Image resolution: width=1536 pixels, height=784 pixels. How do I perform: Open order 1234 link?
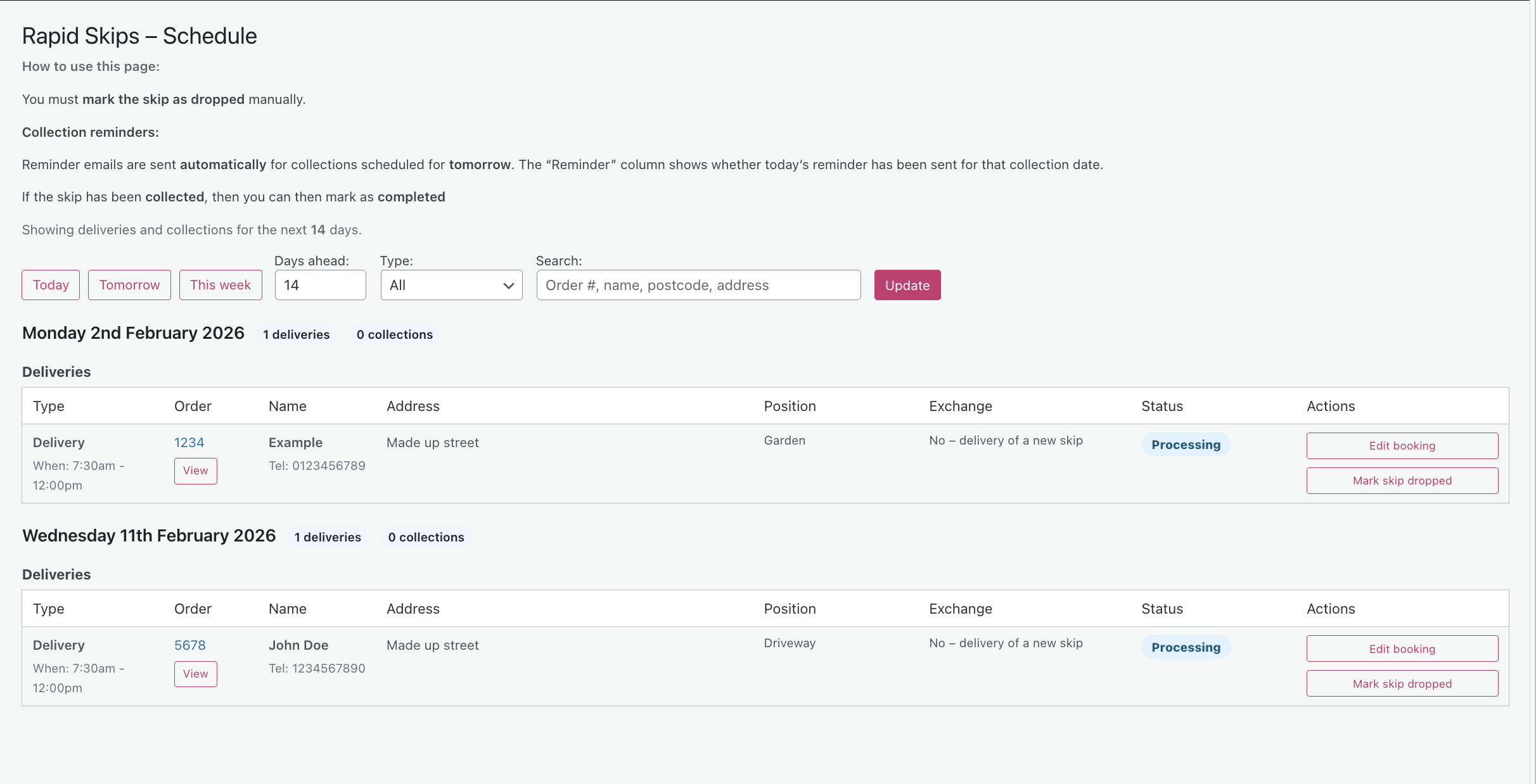tap(189, 442)
